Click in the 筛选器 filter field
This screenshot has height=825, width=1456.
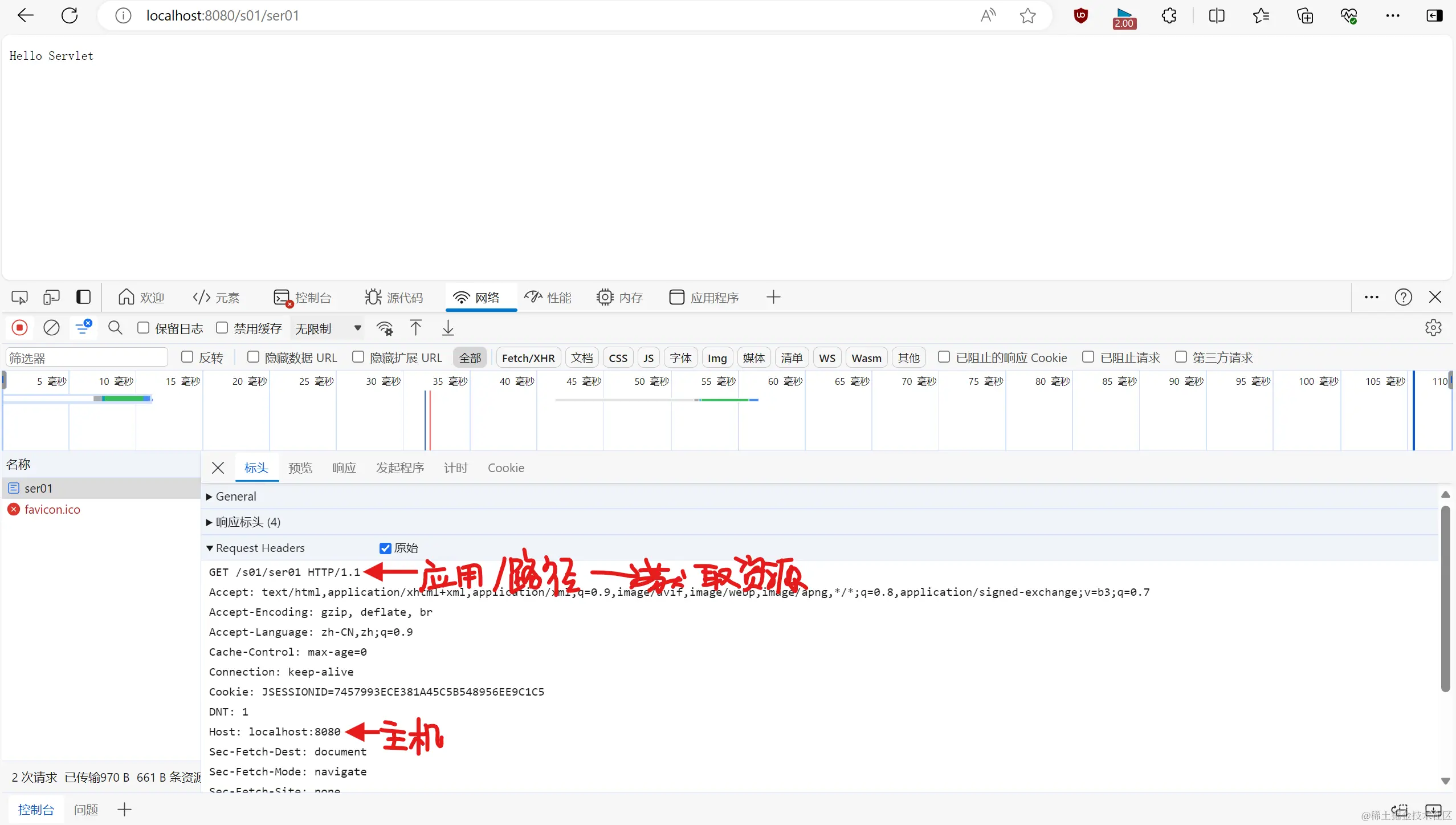(87, 357)
